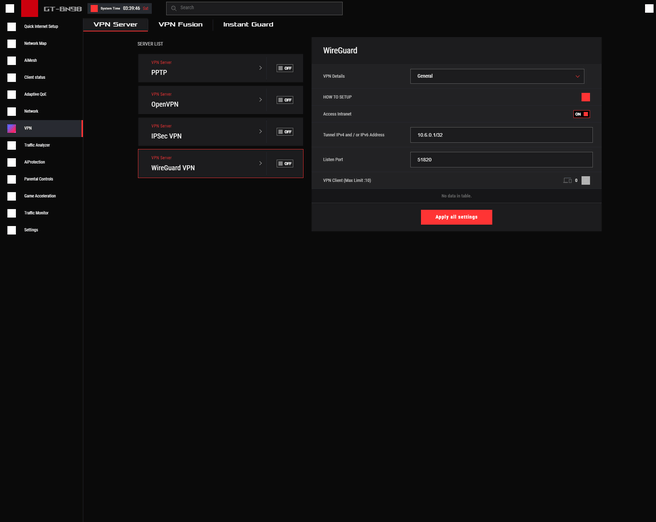Expand IPSec VPN using its chevron arrow
The image size is (656, 522).
click(260, 131)
